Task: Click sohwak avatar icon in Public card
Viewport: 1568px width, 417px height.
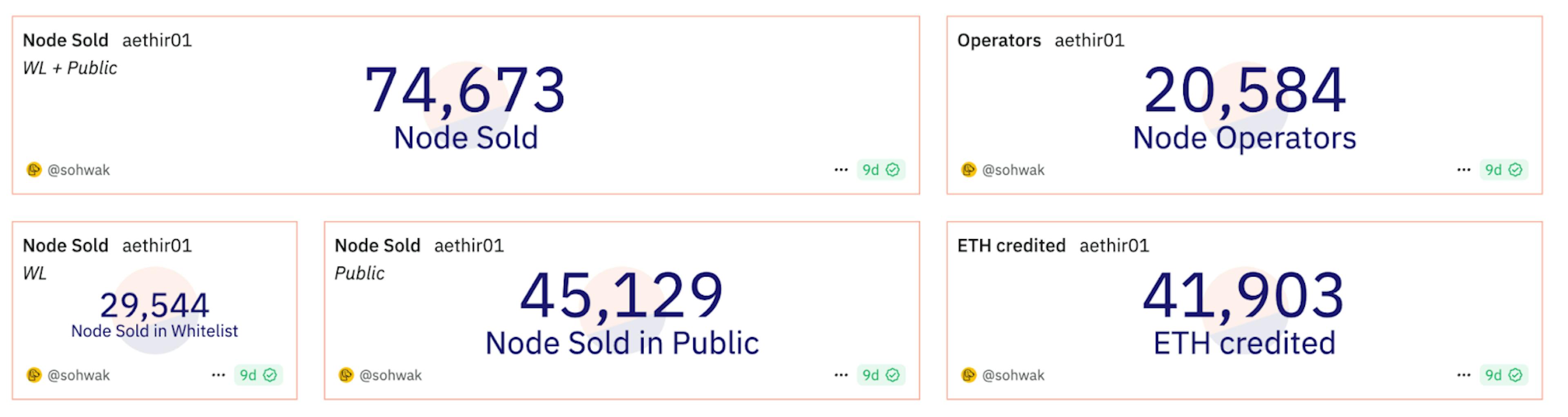Action: (346, 375)
